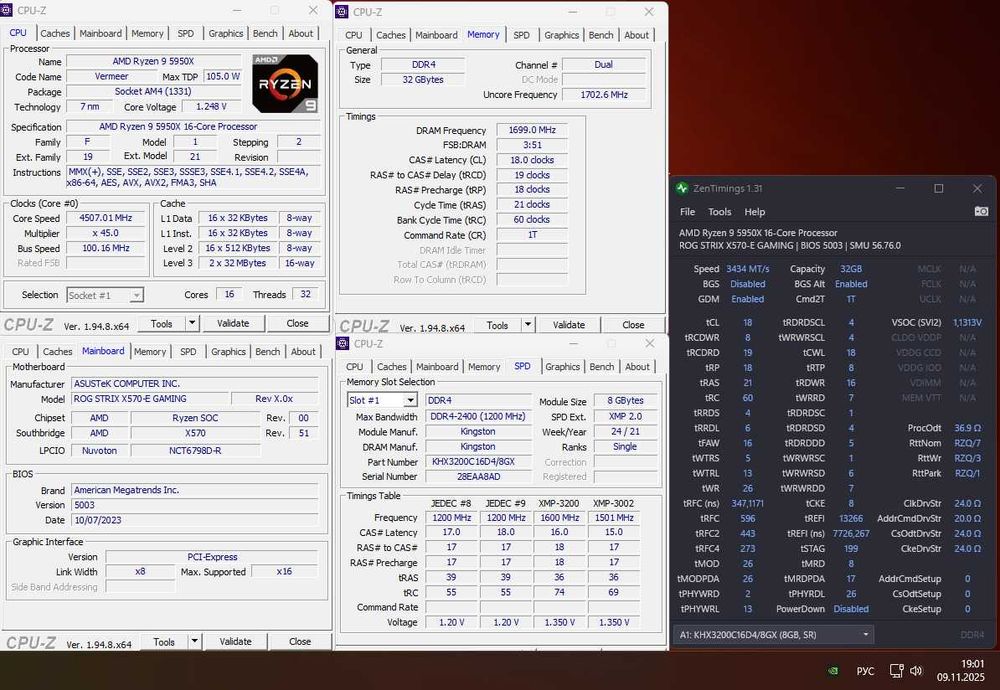Open the SPD tab in CPU window

[186, 33]
